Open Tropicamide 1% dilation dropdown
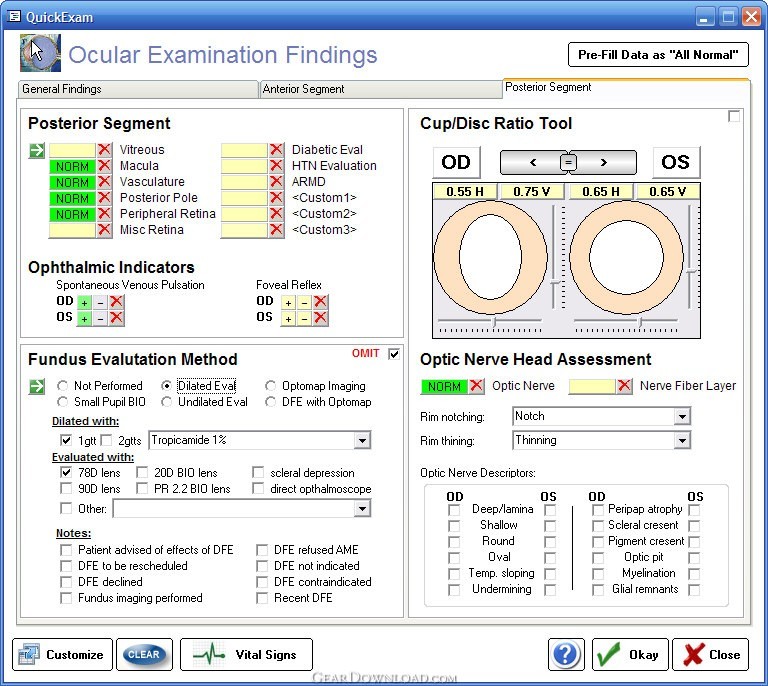The image size is (768, 686). click(362, 440)
